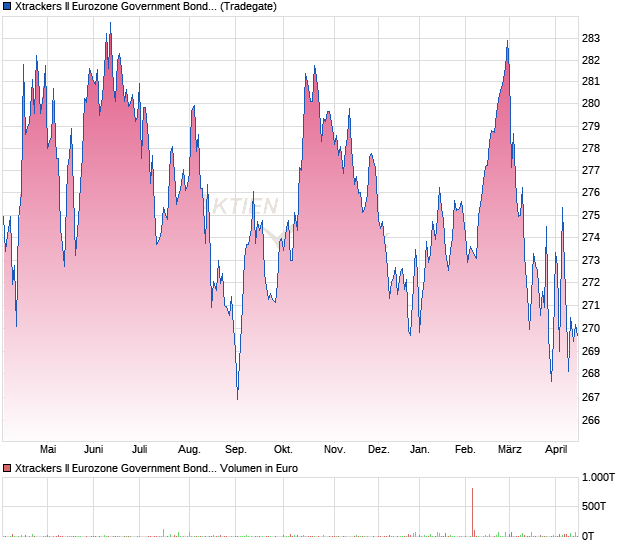Click the 'Sep.' month label
Viewport: 620px width, 546px height.
click(x=236, y=450)
